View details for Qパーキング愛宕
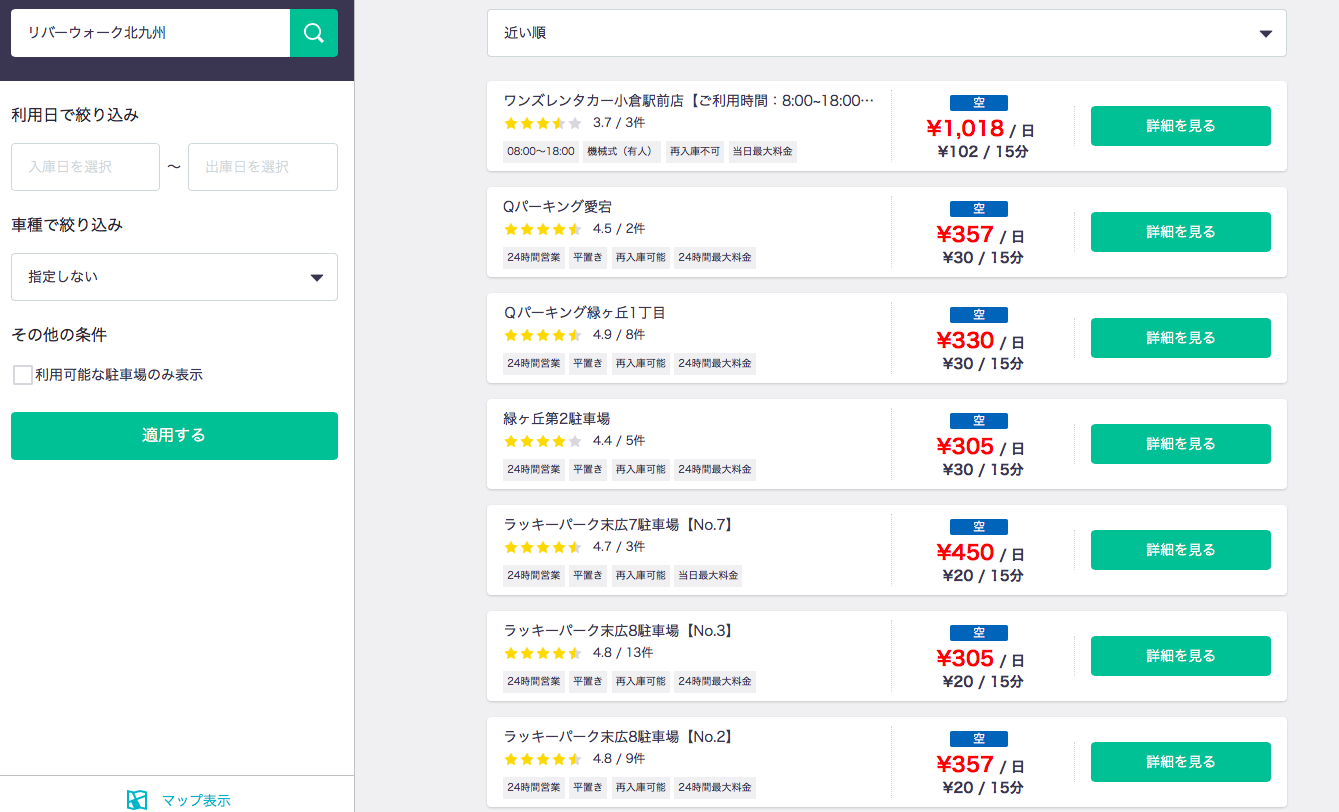This screenshot has height=812, width=1339. point(1181,232)
